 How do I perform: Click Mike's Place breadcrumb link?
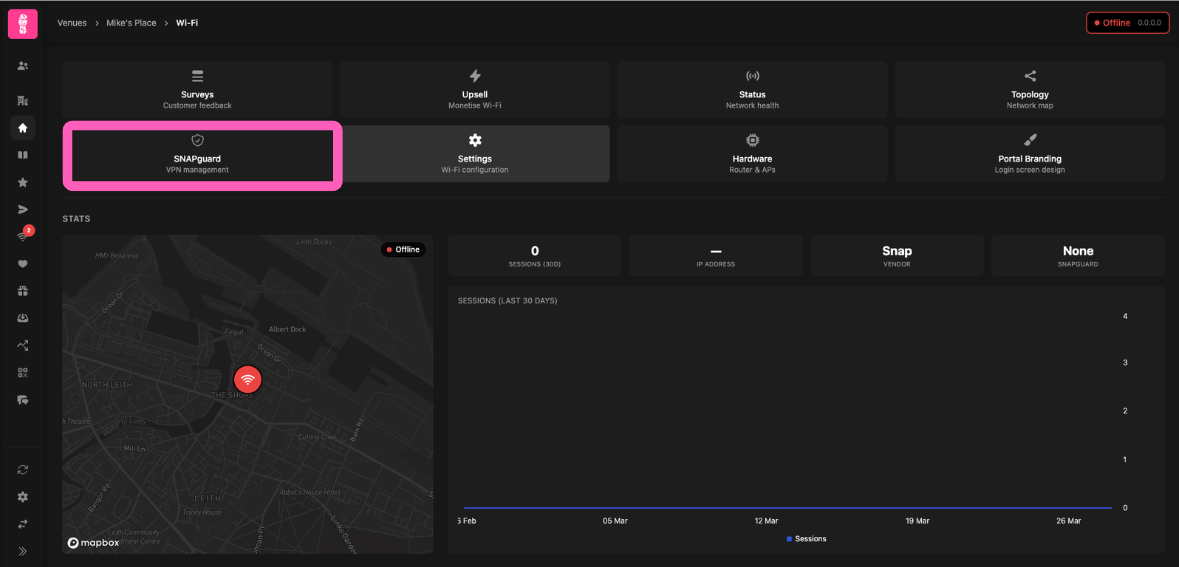[x=131, y=23]
